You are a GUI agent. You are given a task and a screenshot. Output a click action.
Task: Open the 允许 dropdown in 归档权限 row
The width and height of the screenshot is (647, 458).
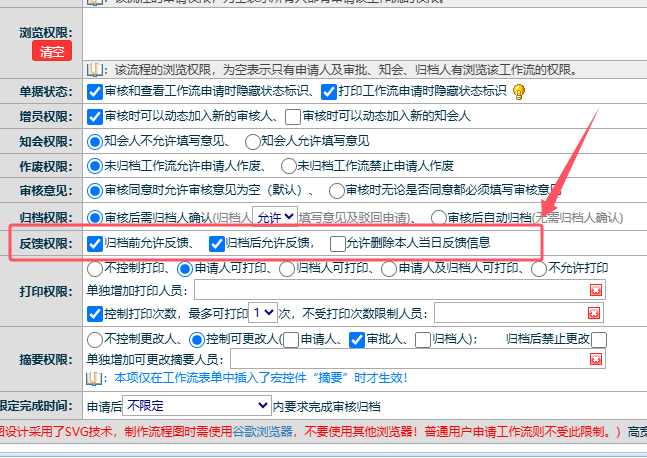pos(274,216)
